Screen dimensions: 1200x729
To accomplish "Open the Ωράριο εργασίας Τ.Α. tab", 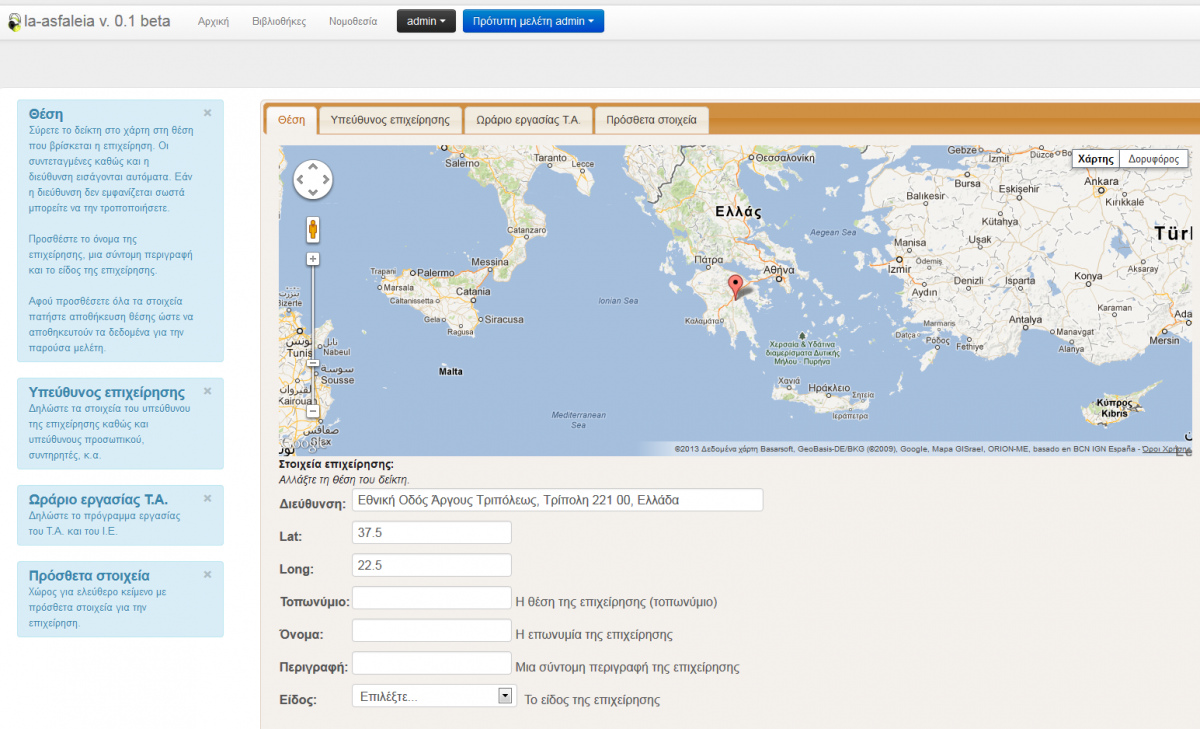I will (x=528, y=120).
